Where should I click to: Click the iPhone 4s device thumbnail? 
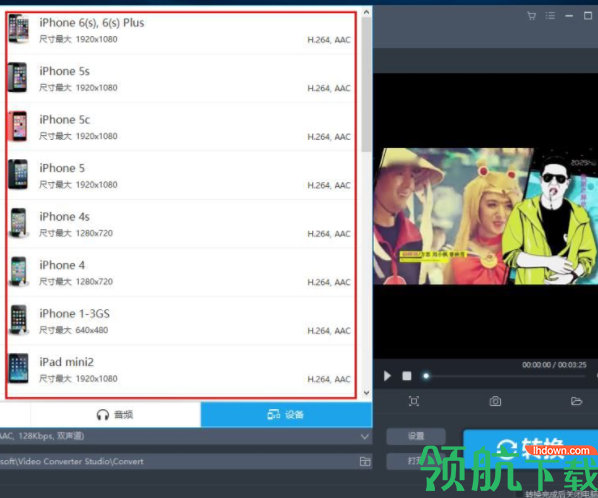point(19,223)
